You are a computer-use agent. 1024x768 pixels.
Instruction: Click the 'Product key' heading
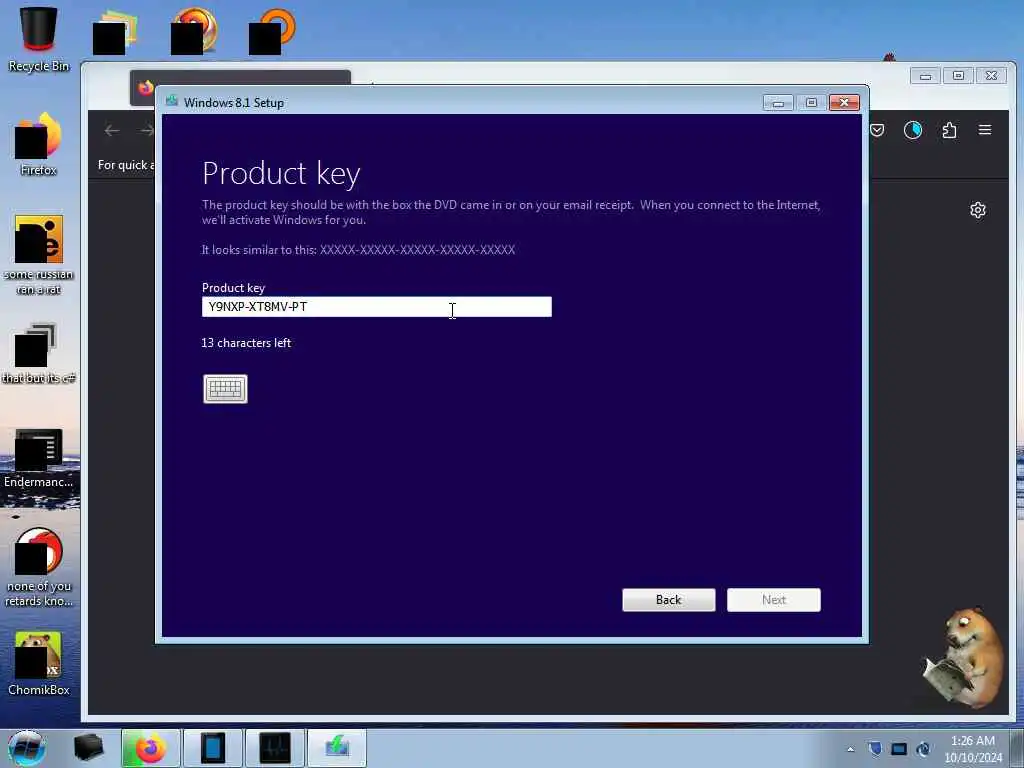pyautogui.click(x=281, y=174)
